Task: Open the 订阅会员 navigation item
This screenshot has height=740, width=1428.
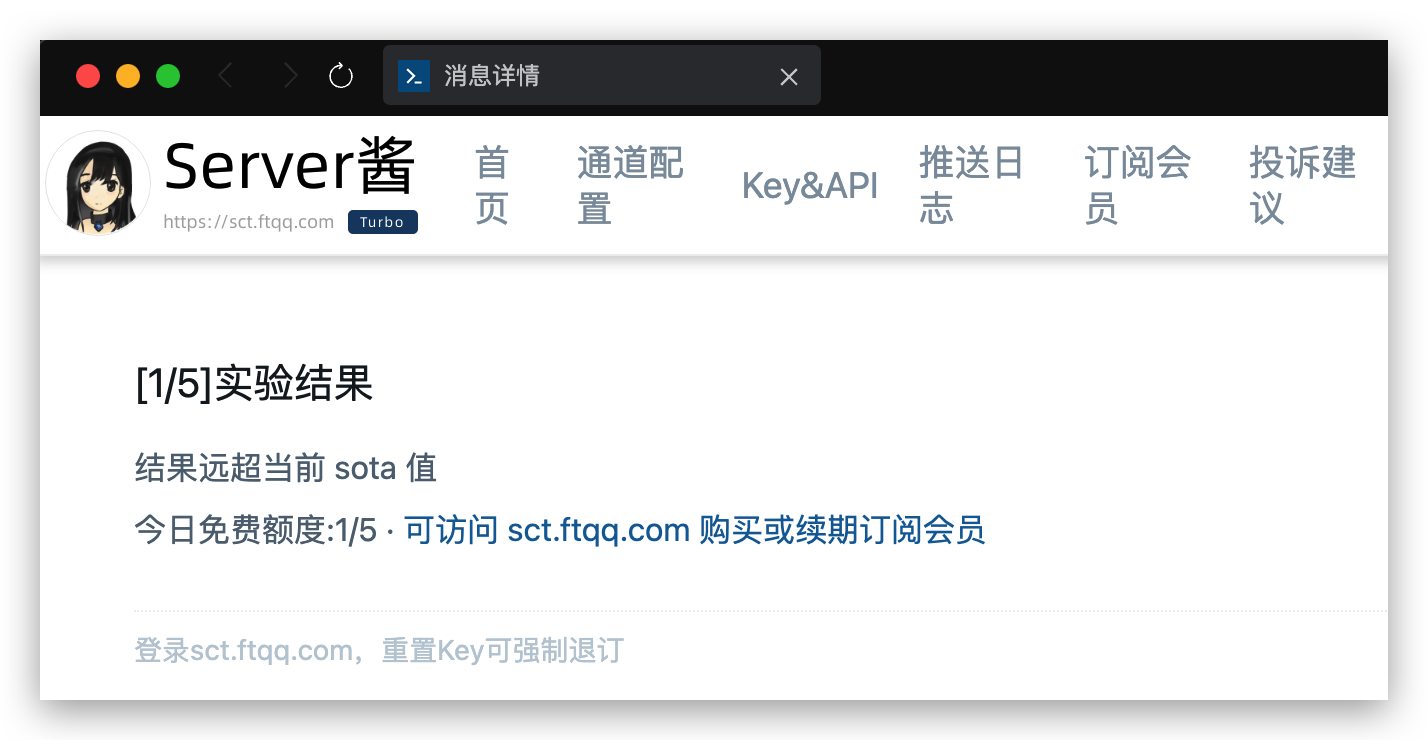Action: (1137, 185)
